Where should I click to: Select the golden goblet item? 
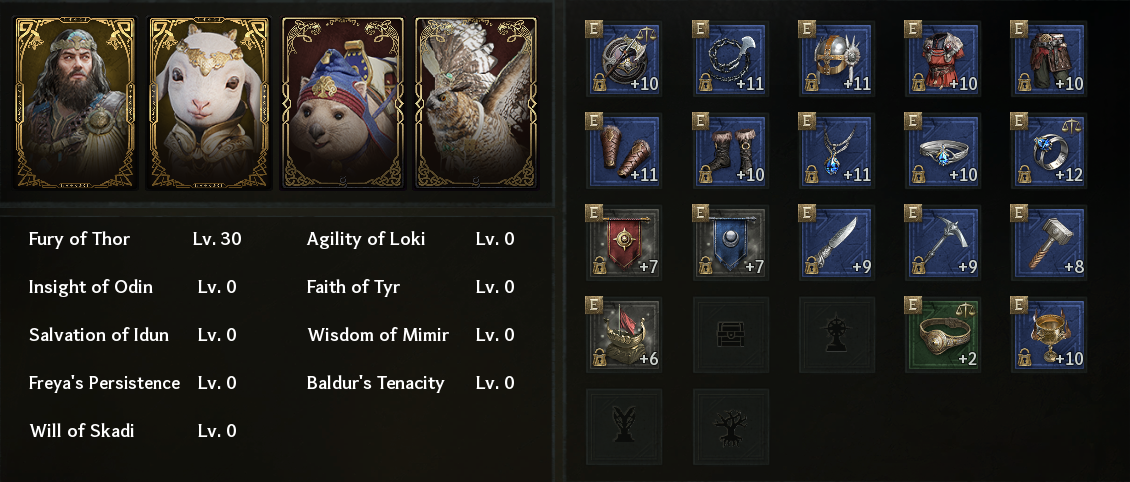click(x=1049, y=334)
